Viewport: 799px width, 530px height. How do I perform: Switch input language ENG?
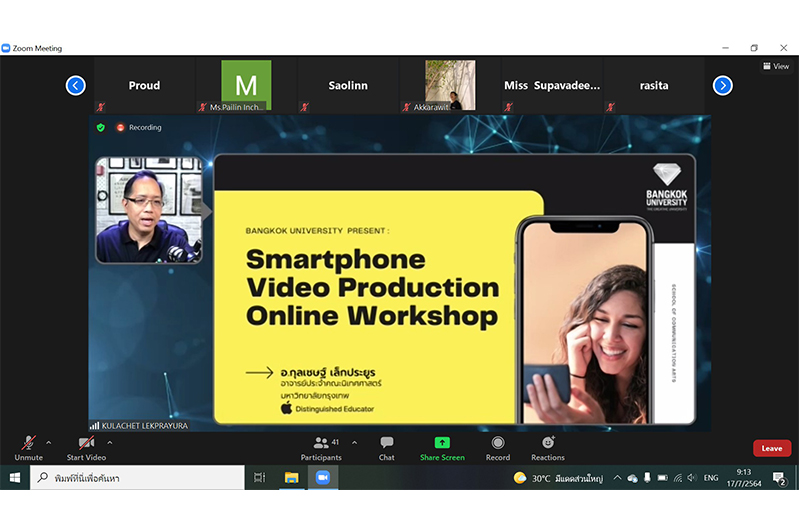(711, 478)
